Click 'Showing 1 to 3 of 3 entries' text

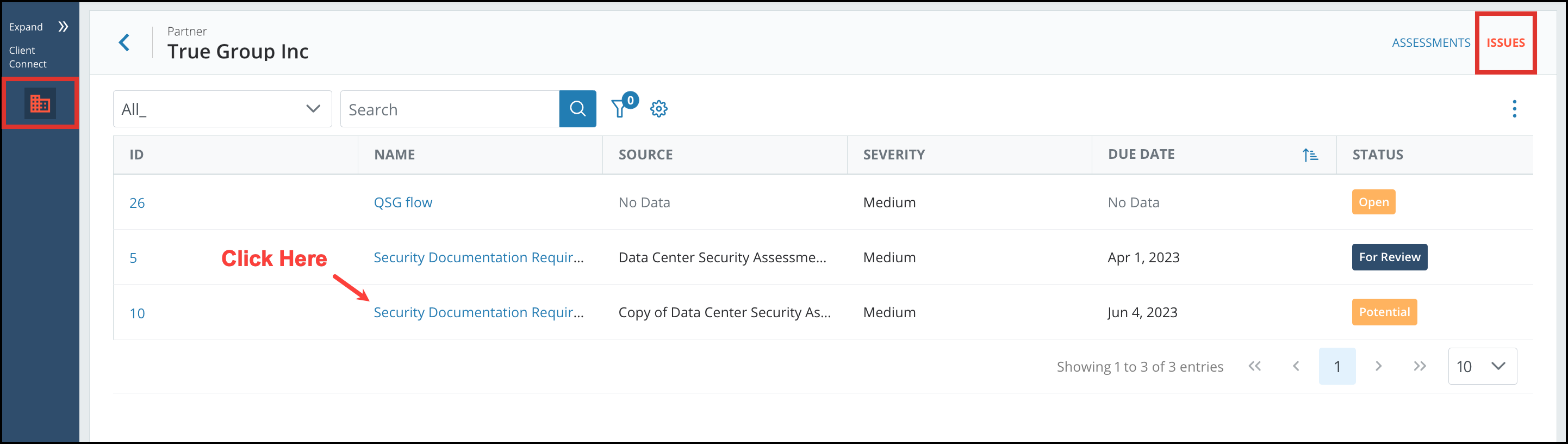pyautogui.click(x=1140, y=367)
